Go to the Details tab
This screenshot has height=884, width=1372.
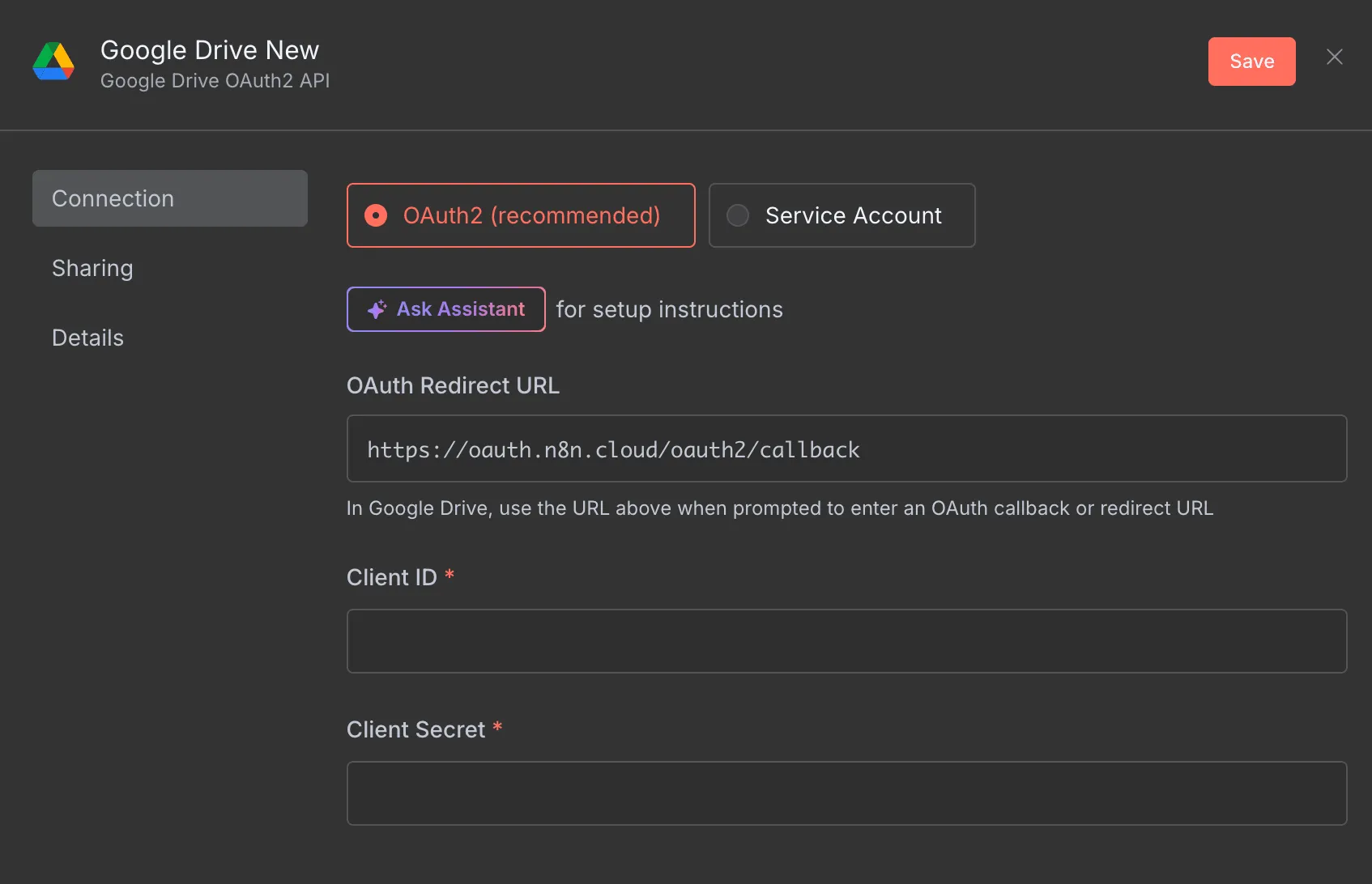tap(87, 338)
